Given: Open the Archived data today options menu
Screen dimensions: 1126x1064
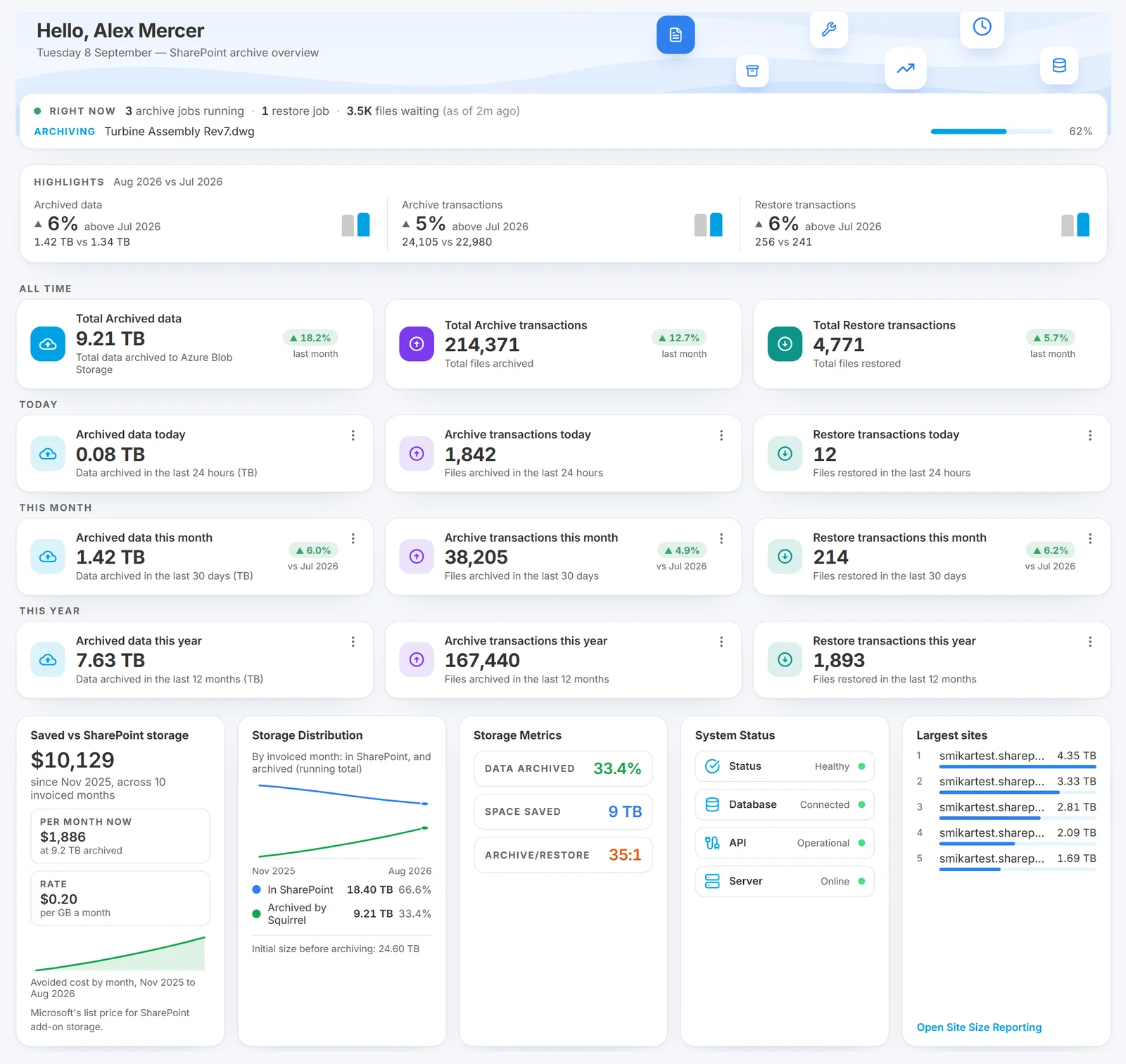Looking at the screenshot, I should point(353,436).
